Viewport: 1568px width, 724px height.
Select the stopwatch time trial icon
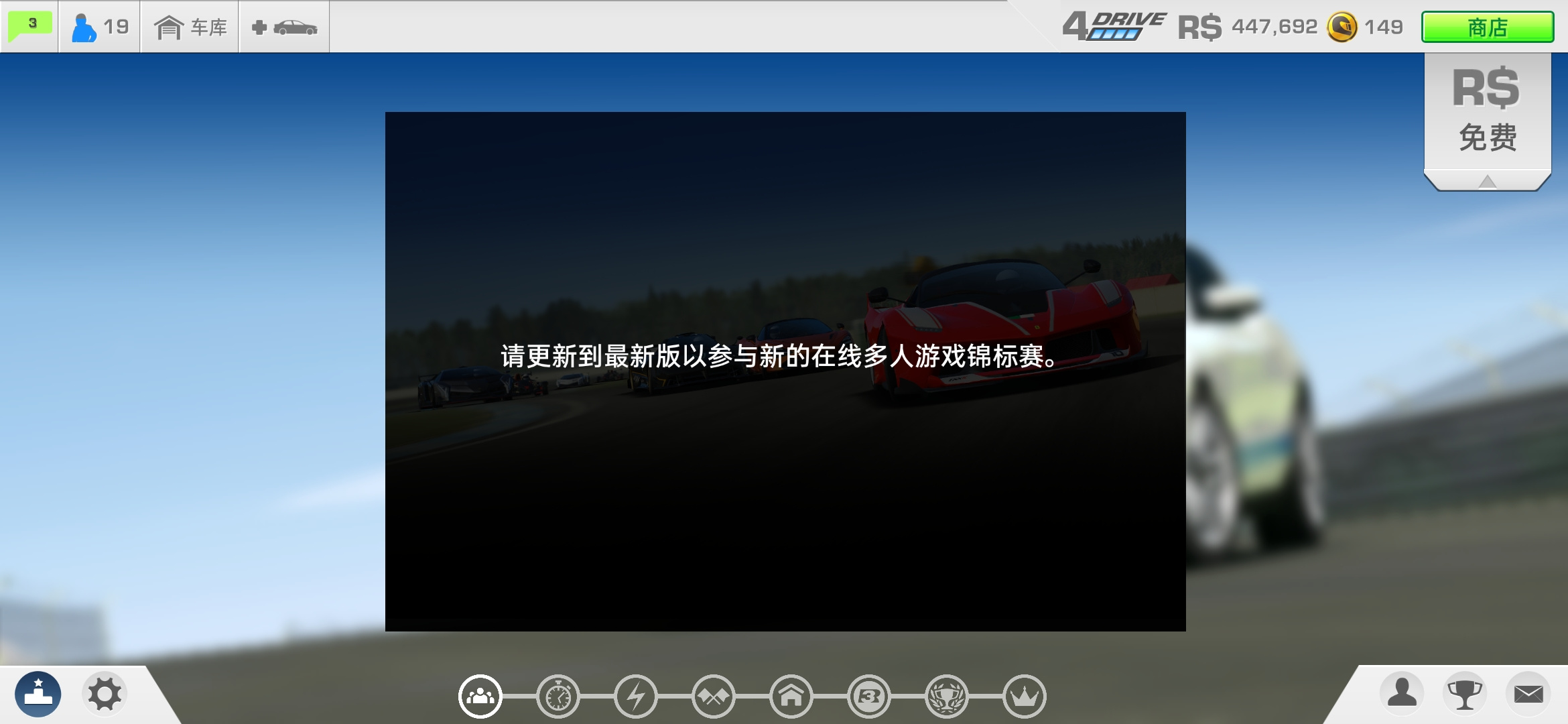pyautogui.click(x=558, y=697)
